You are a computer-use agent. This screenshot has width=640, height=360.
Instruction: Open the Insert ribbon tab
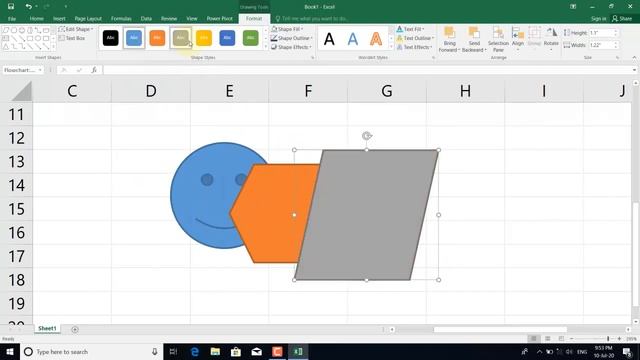59,18
